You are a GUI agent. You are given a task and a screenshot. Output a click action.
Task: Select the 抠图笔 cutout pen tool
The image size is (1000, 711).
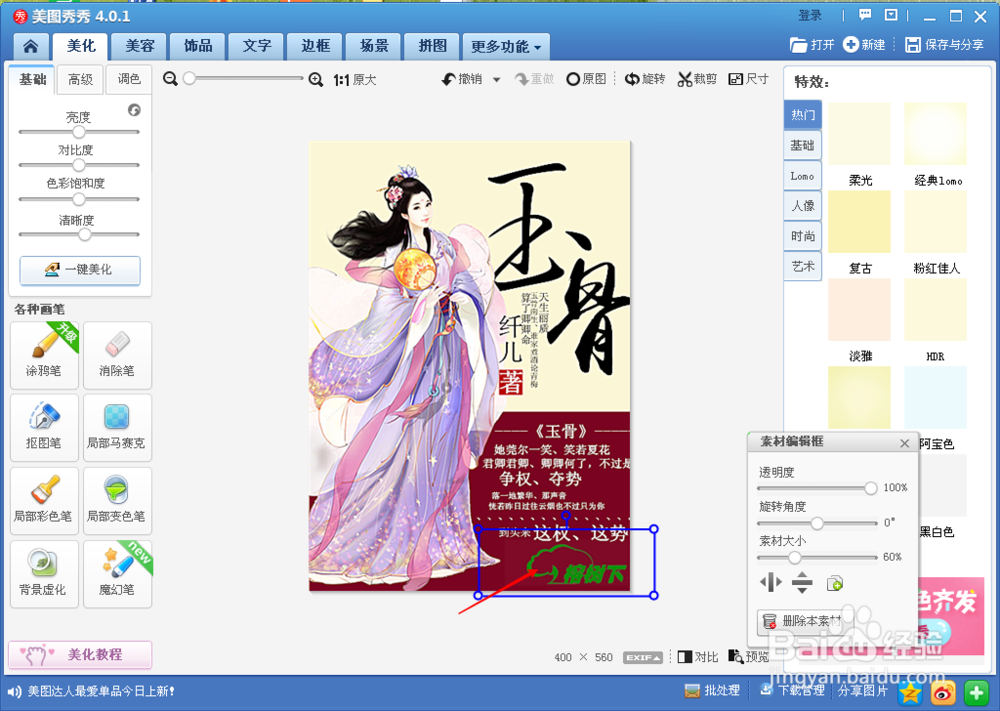pos(43,428)
